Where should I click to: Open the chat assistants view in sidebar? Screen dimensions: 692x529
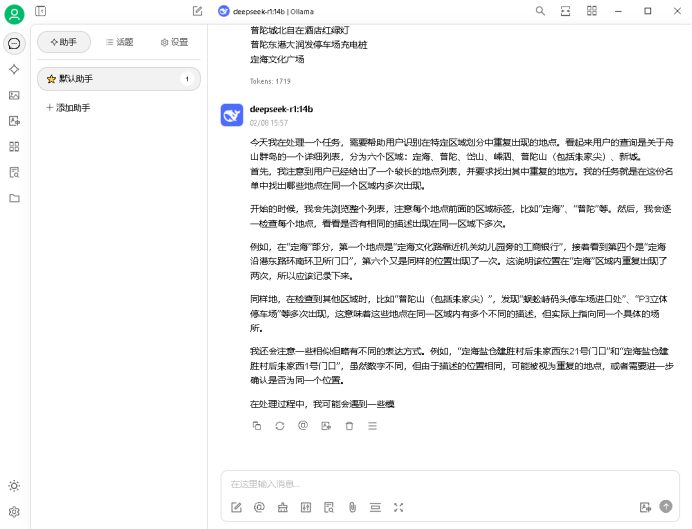14,44
